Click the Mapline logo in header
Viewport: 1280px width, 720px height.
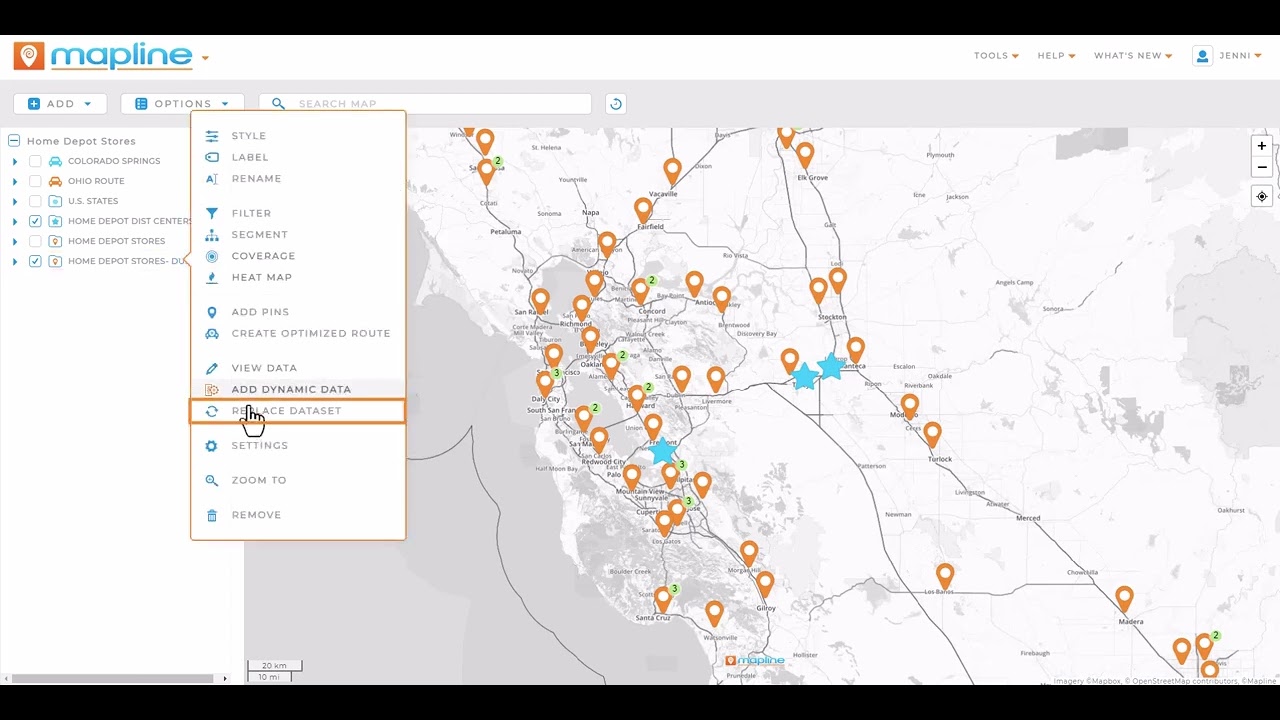[103, 56]
